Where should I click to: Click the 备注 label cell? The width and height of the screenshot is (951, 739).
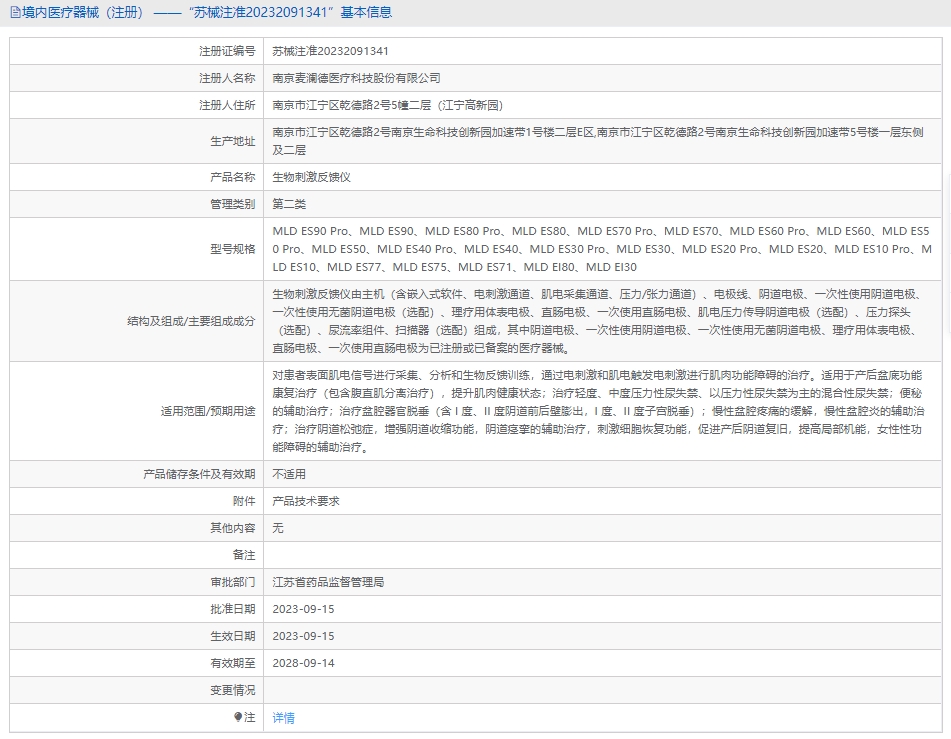click(136, 555)
